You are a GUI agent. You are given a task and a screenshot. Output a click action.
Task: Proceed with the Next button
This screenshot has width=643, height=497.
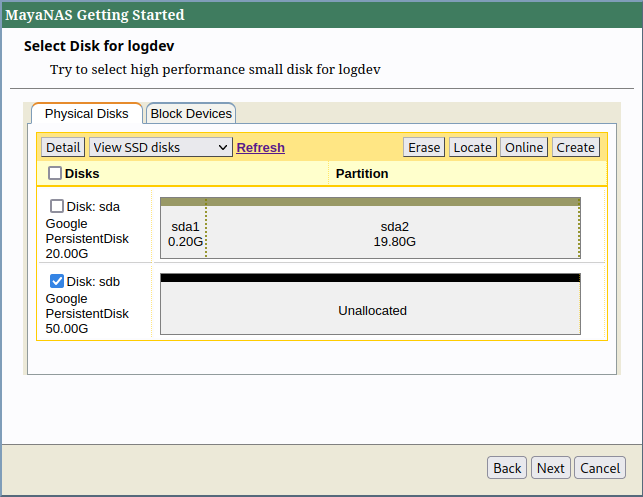pyautogui.click(x=550, y=468)
